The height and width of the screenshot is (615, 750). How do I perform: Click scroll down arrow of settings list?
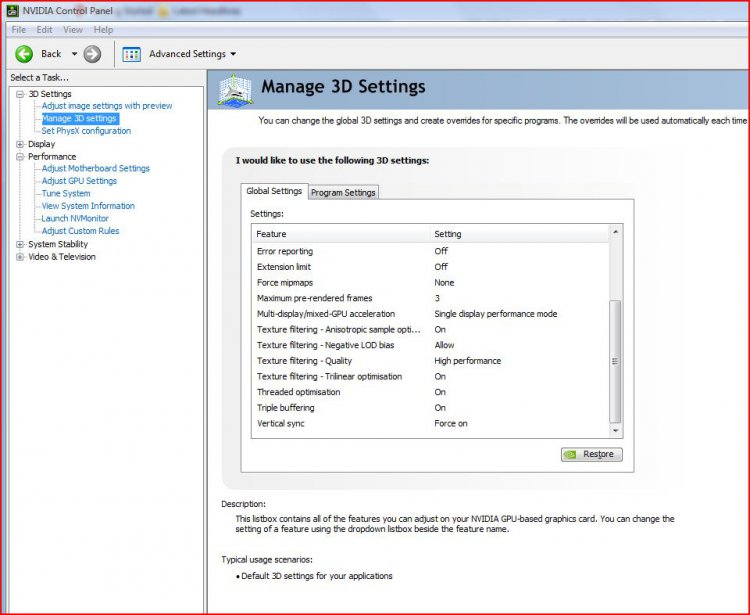click(x=616, y=430)
